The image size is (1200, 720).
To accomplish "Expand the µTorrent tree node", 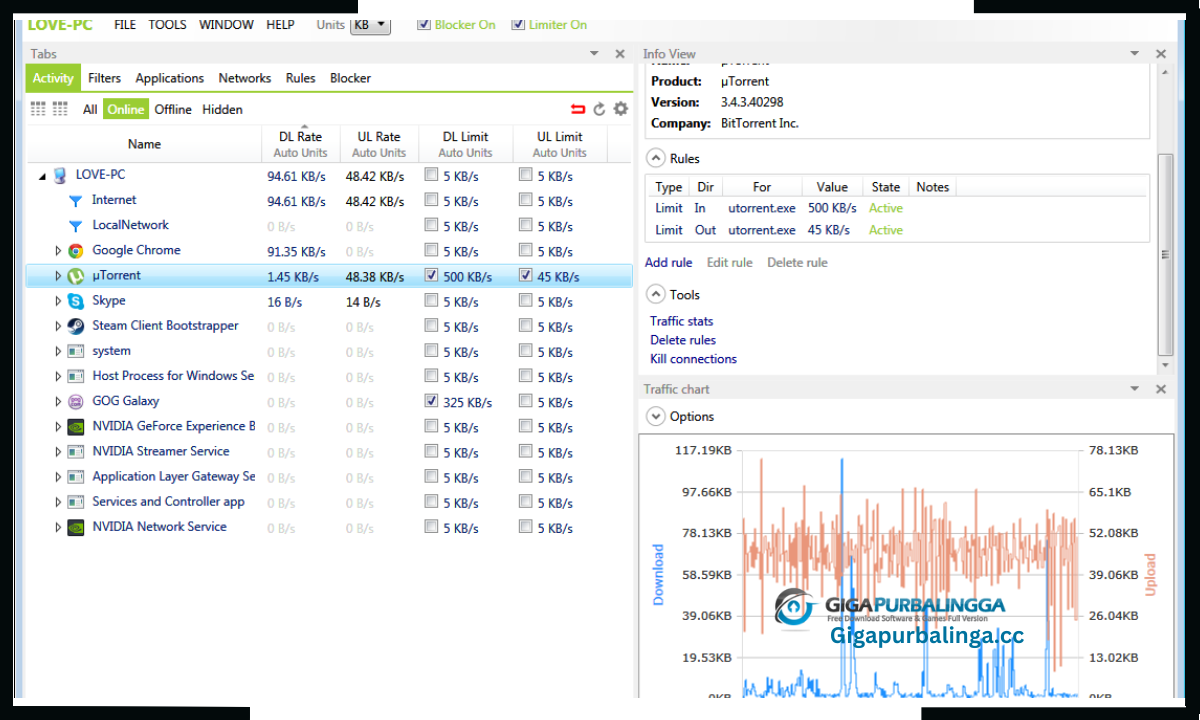I will (58, 276).
